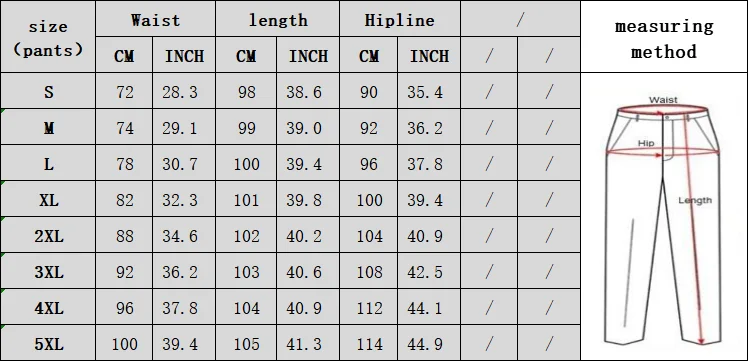Click the L hipline inch value 37.8

425,165
